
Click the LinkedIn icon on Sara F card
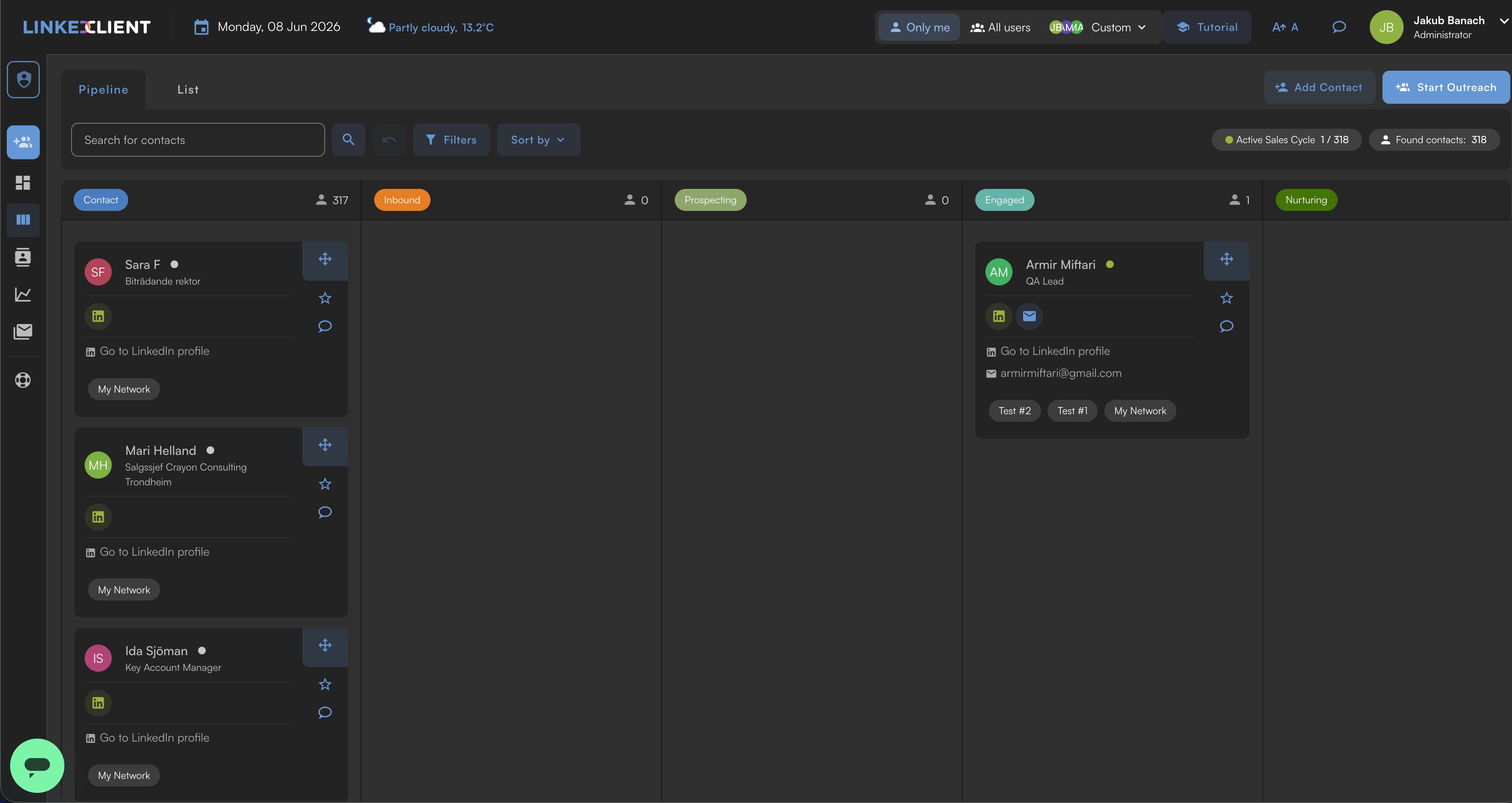point(98,316)
